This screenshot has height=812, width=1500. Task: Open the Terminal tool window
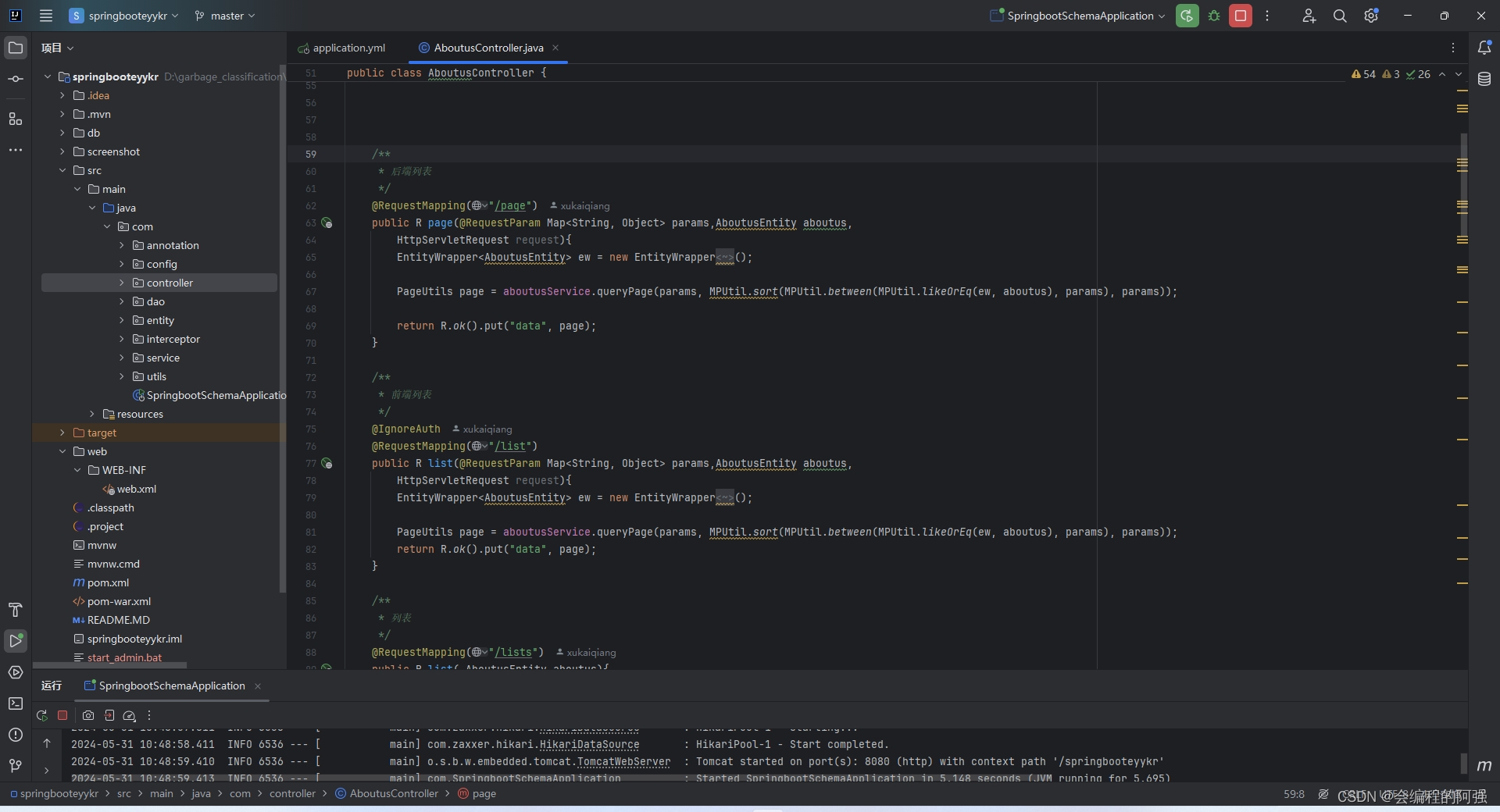[x=16, y=703]
